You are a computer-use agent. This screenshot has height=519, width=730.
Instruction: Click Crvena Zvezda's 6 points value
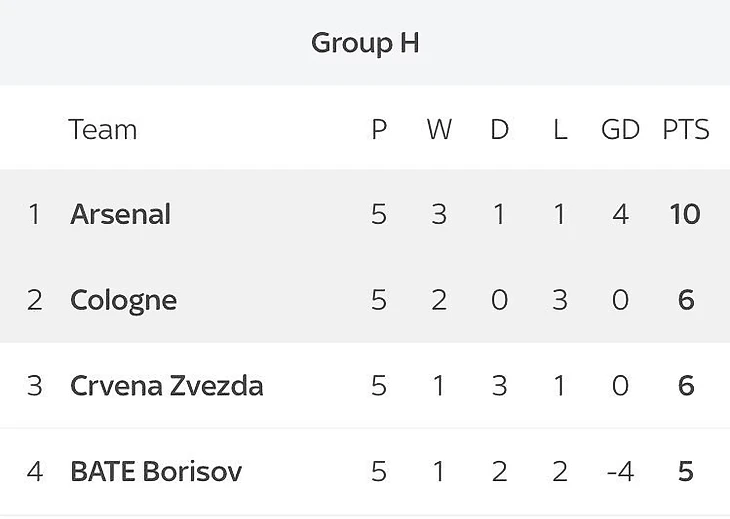[685, 386]
